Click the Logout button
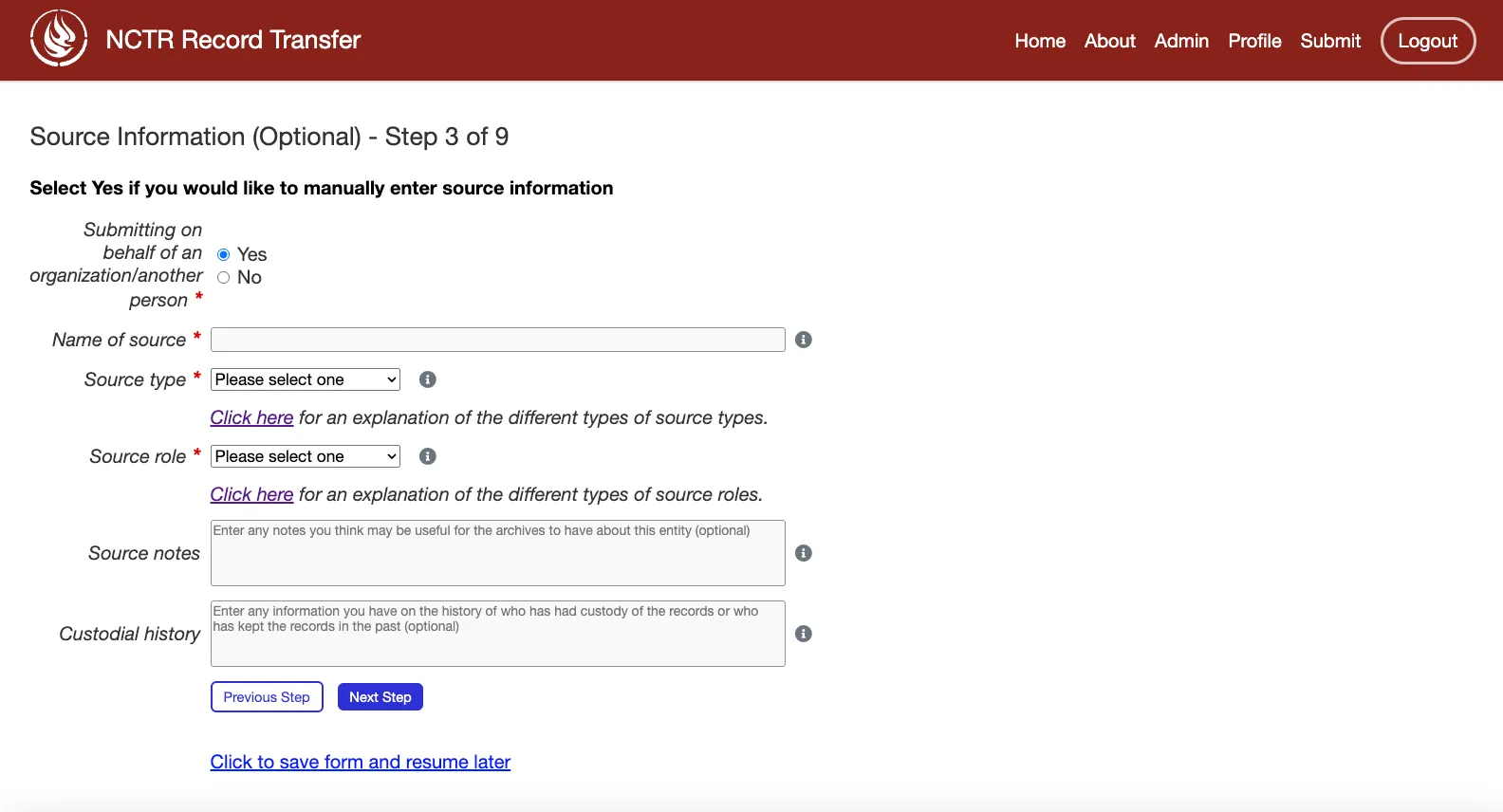Screen dimensions: 1503x812 (x=1428, y=41)
